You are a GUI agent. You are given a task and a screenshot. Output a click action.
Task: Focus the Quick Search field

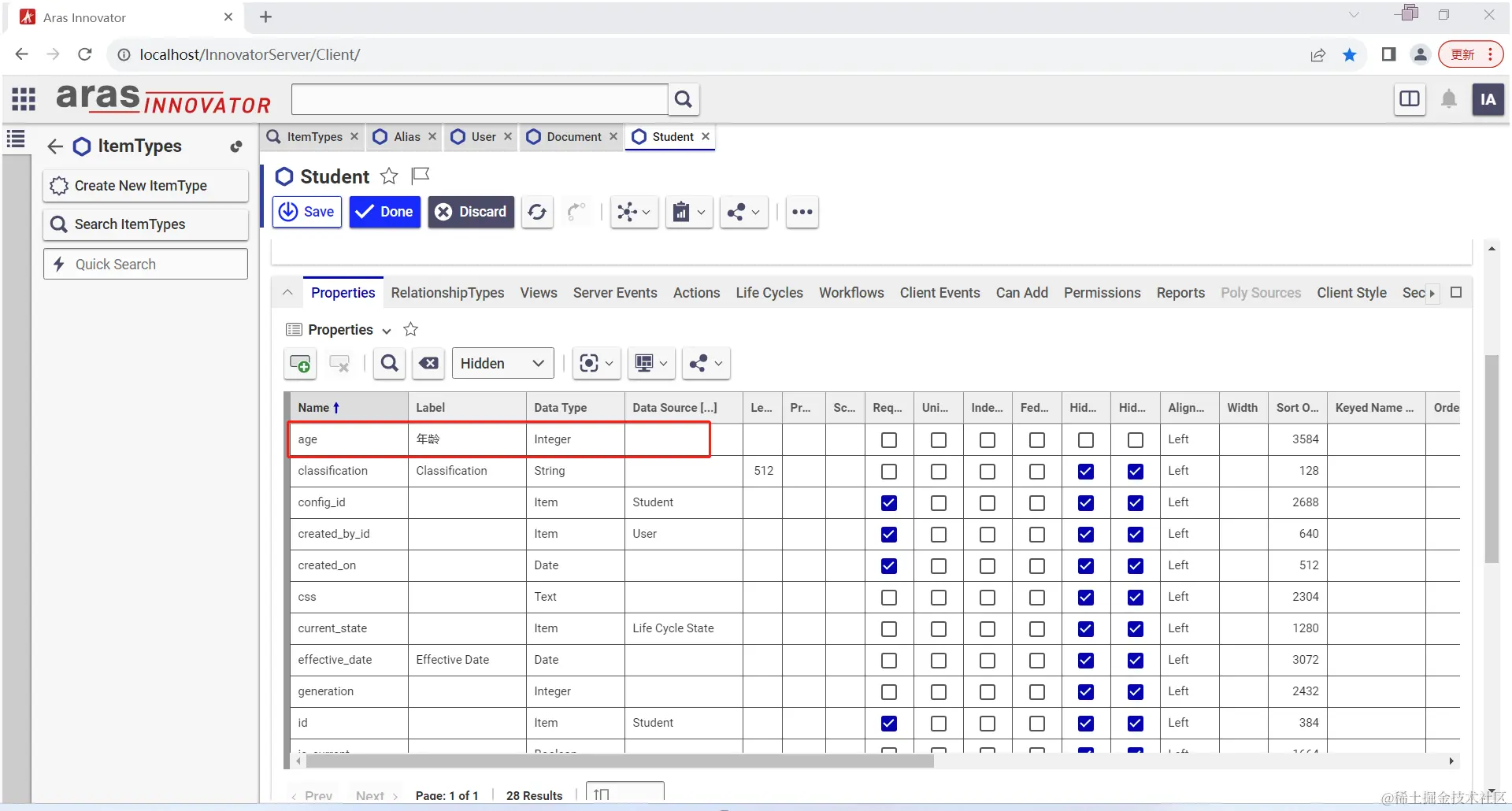tap(146, 265)
